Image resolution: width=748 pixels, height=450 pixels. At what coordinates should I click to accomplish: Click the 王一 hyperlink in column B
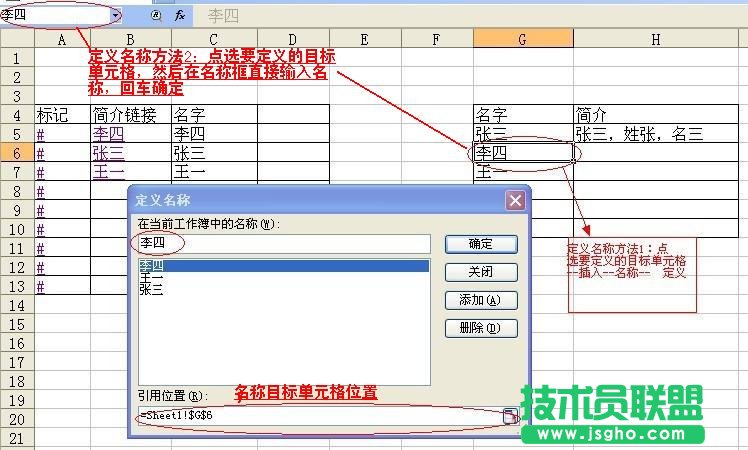point(108,172)
